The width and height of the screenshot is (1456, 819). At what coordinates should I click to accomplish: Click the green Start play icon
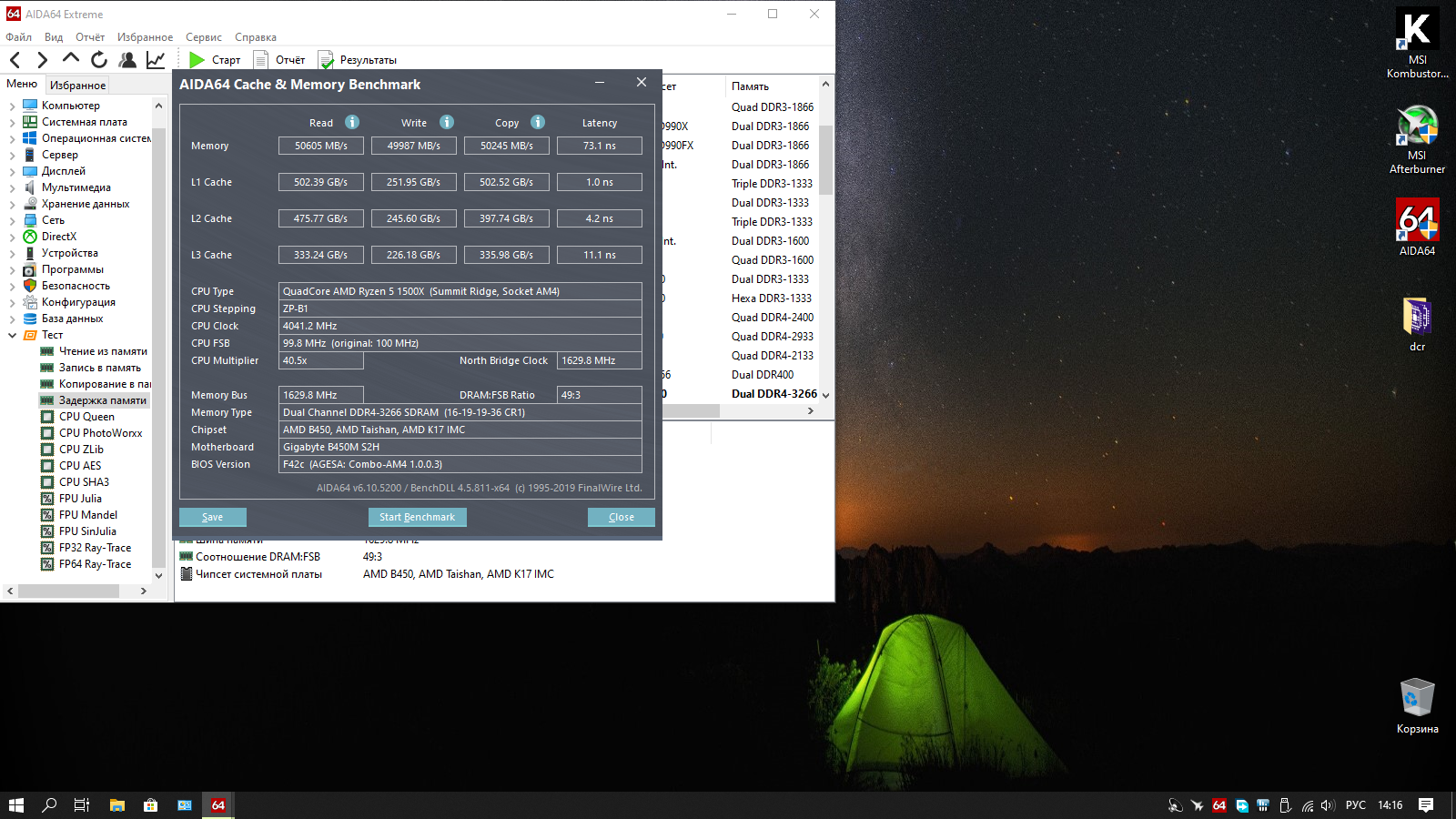[197, 60]
